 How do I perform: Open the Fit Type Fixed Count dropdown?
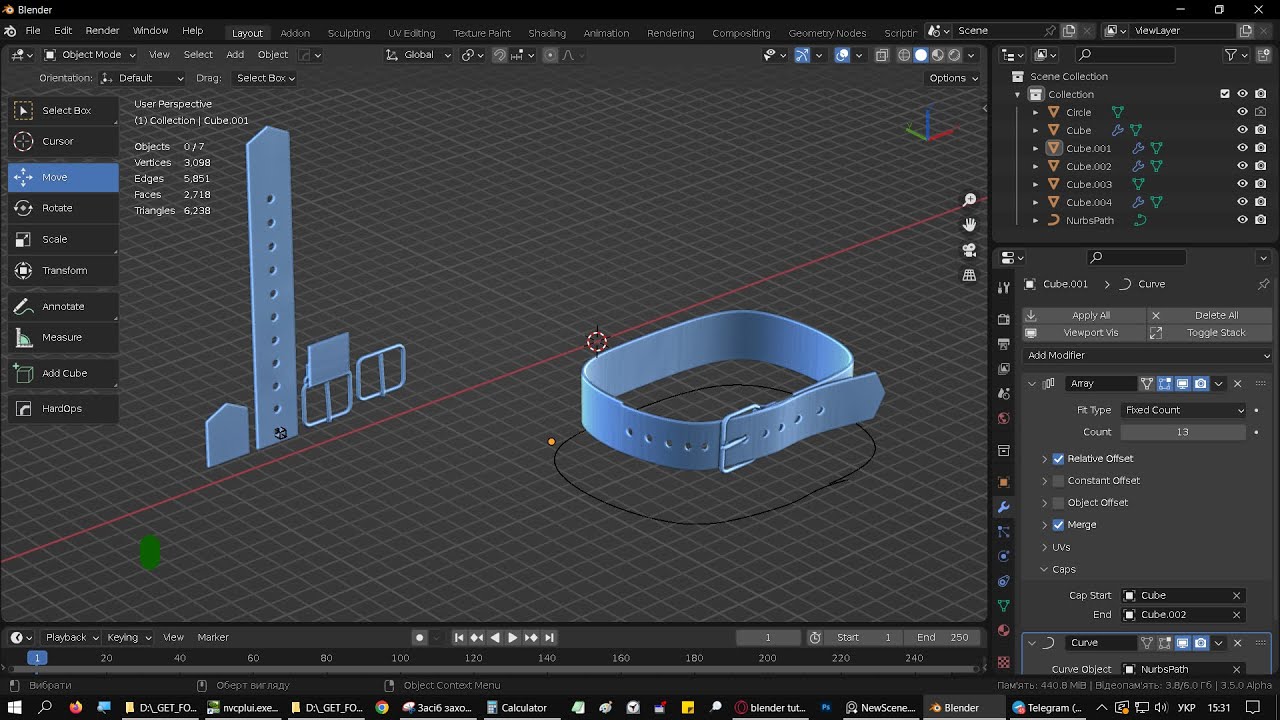click(1184, 410)
